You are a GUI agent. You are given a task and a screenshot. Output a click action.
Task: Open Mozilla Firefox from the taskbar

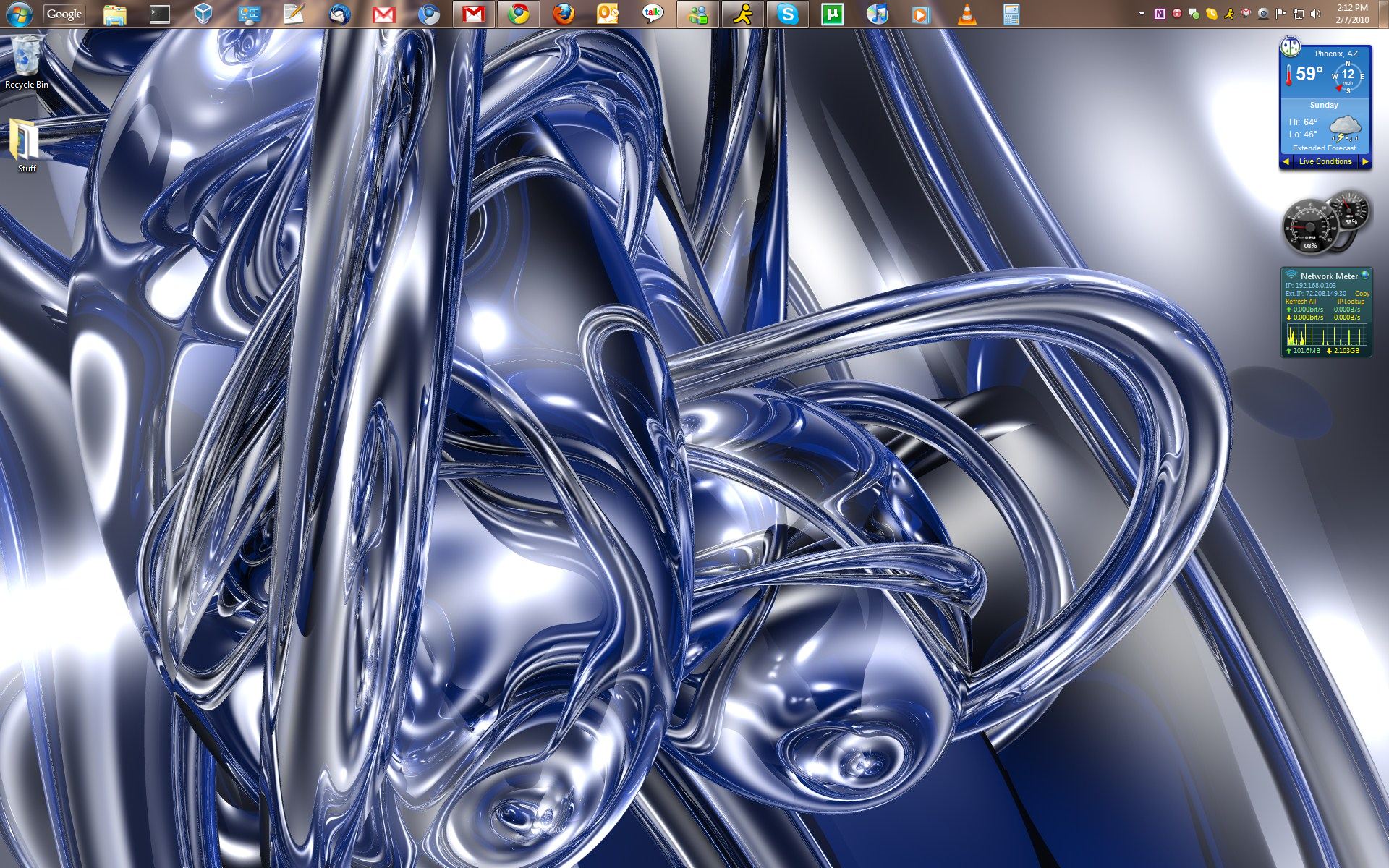pos(563,14)
